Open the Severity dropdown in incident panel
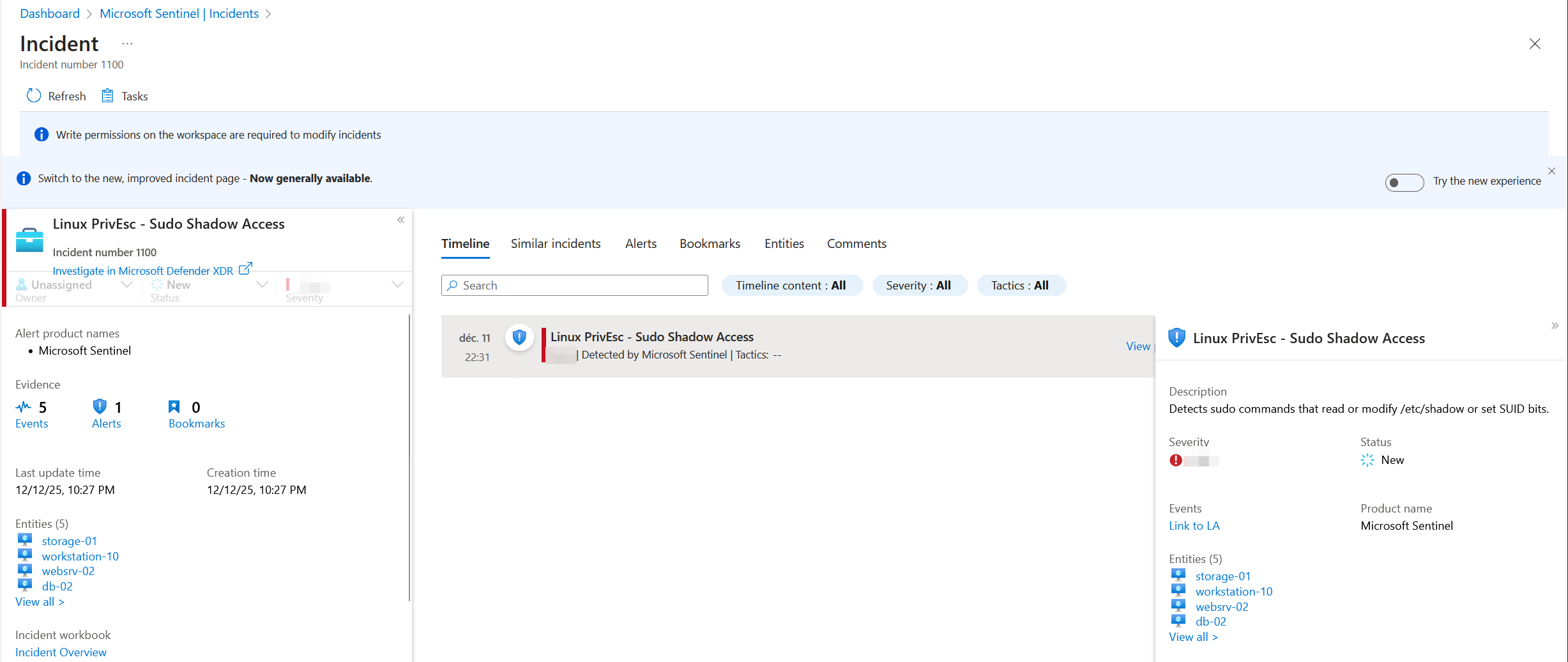Screen dimensions: 1568x662 [397, 285]
